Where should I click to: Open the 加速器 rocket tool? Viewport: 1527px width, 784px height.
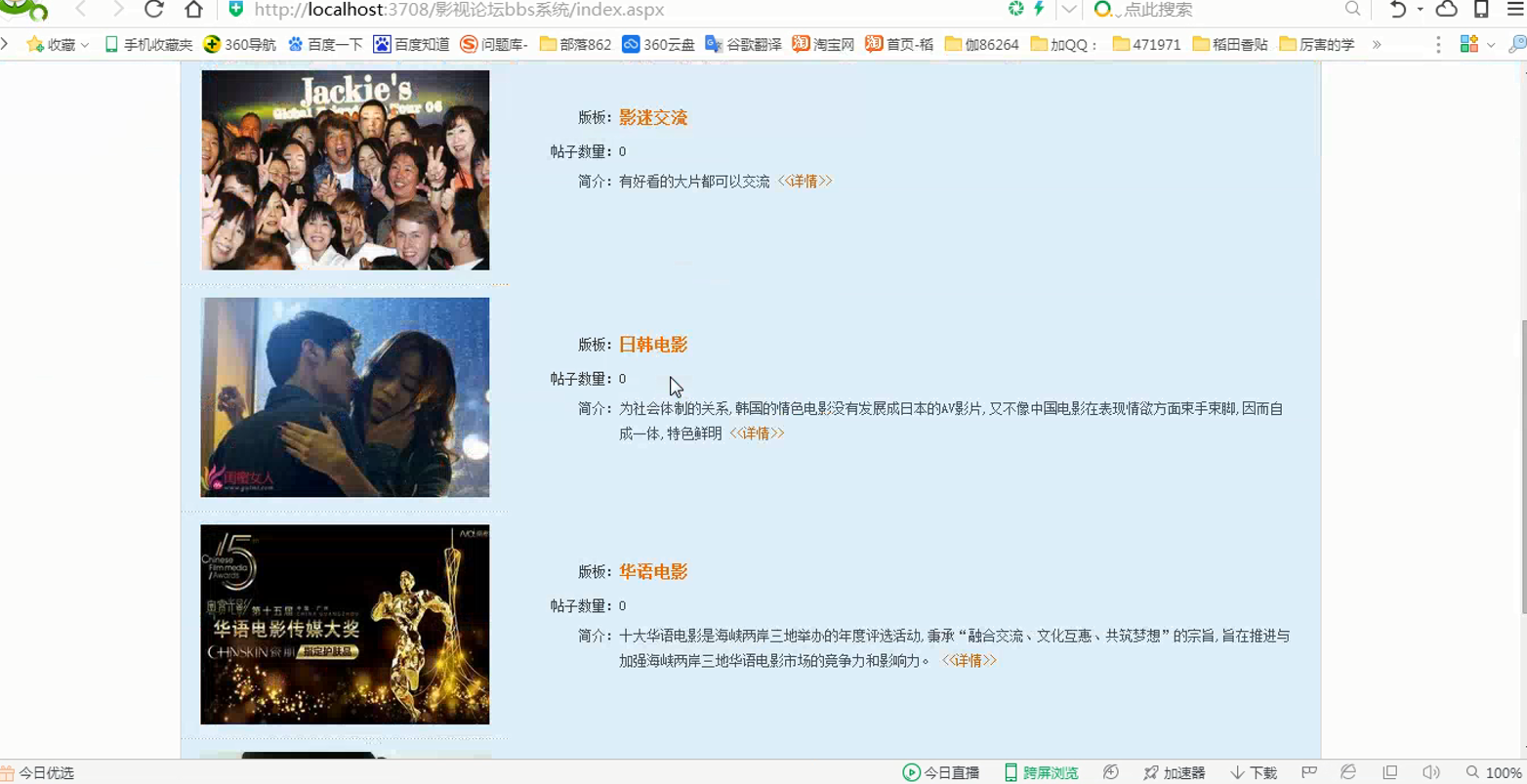click(x=1175, y=772)
